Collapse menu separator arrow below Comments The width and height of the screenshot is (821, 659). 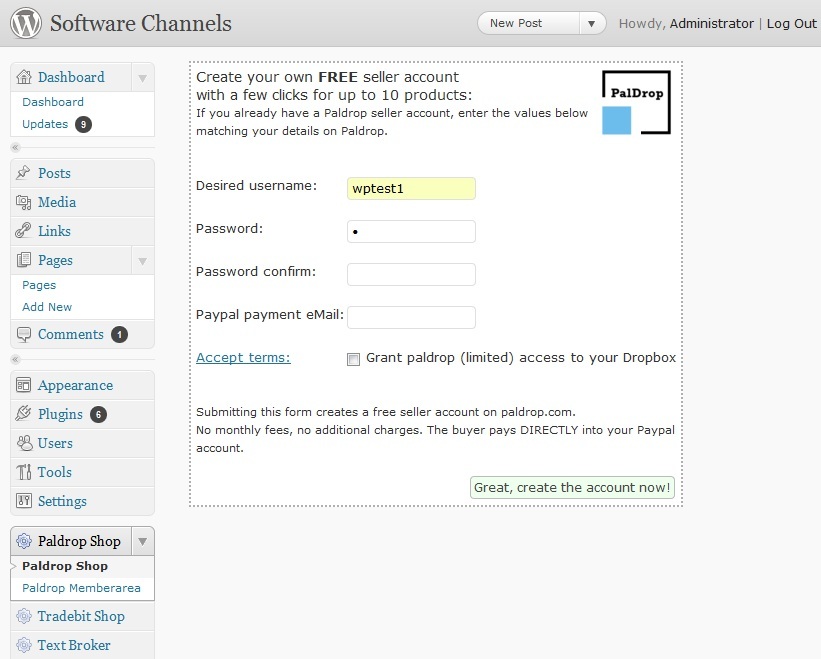[x=16, y=360]
